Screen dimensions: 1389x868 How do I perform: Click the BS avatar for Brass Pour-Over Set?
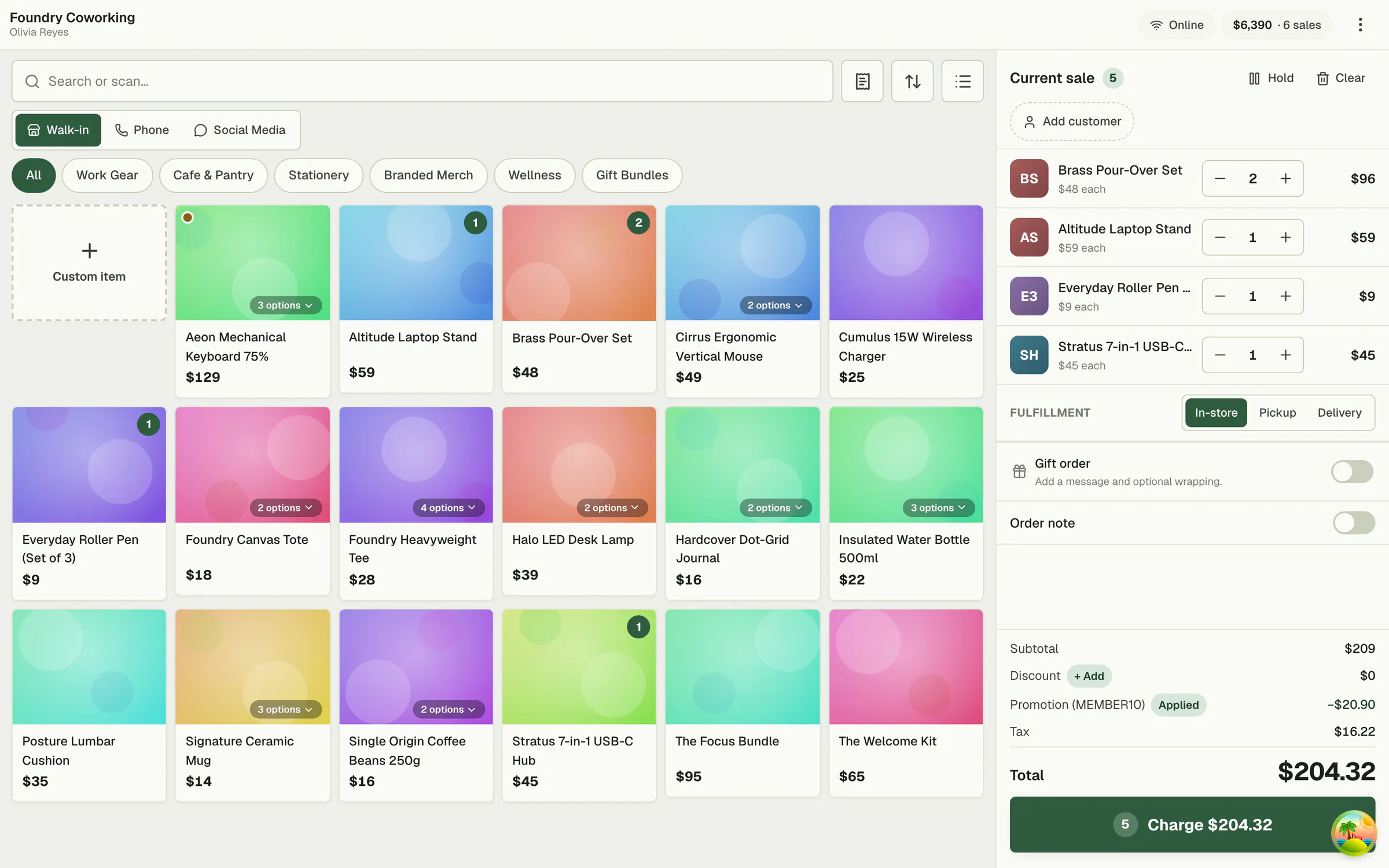click(1028, 179)
